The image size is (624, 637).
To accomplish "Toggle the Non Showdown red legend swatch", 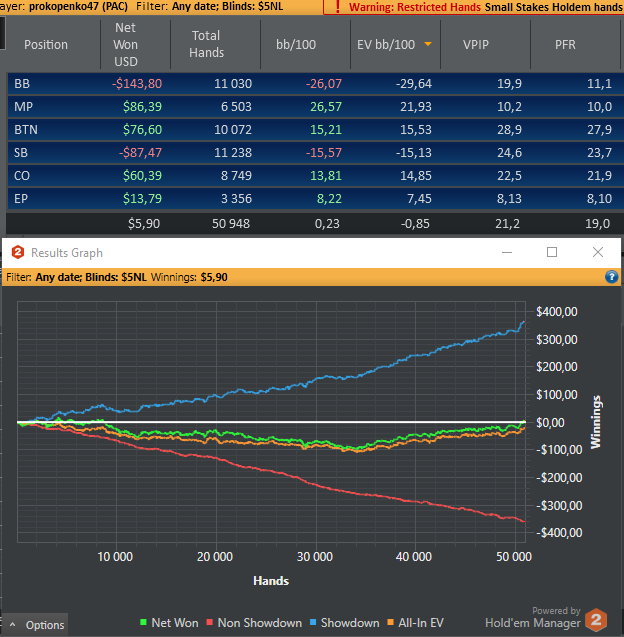I will coord(210,622).
